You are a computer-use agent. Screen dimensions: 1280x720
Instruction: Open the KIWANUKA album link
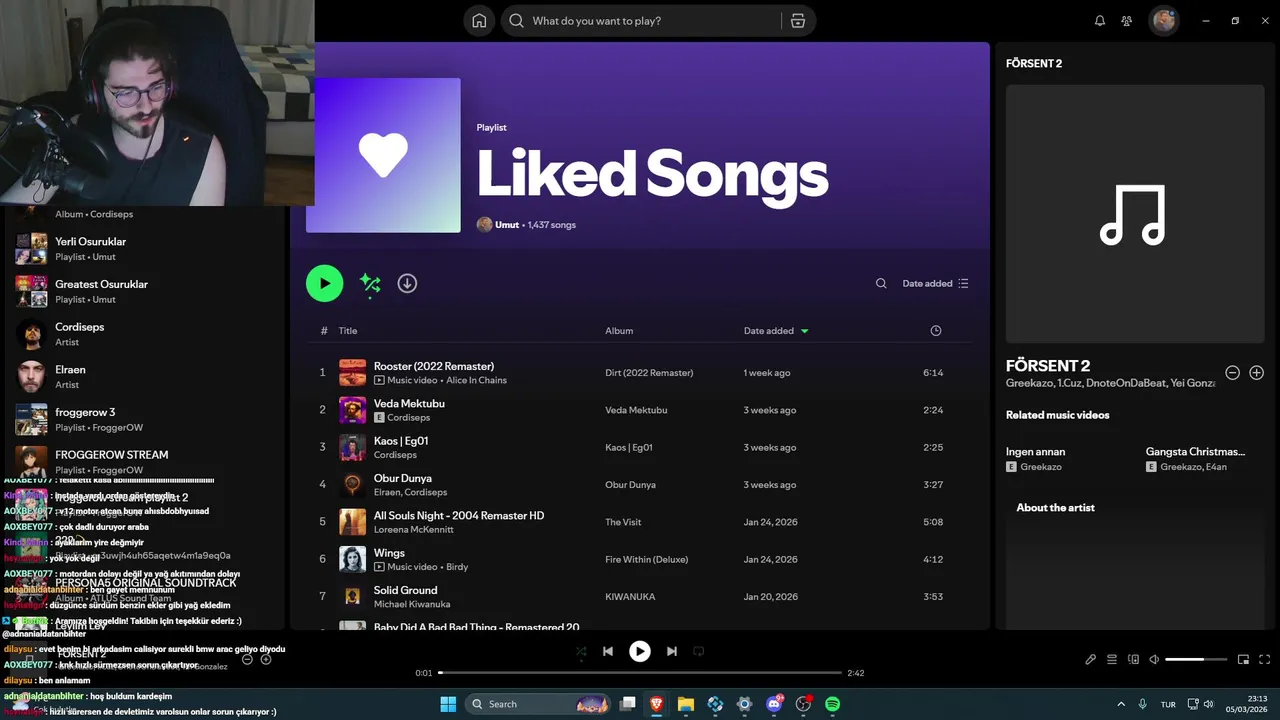tap(630, 597)
